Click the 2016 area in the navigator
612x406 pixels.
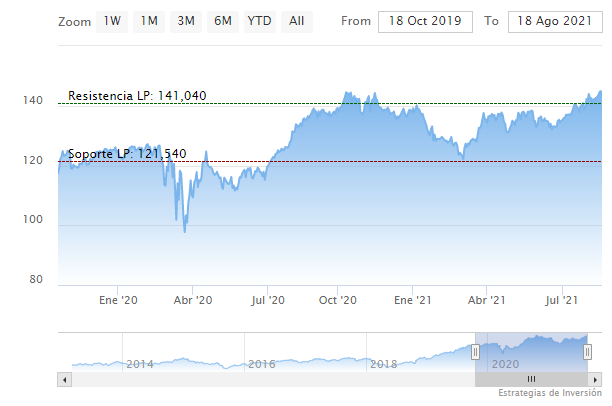261,364
